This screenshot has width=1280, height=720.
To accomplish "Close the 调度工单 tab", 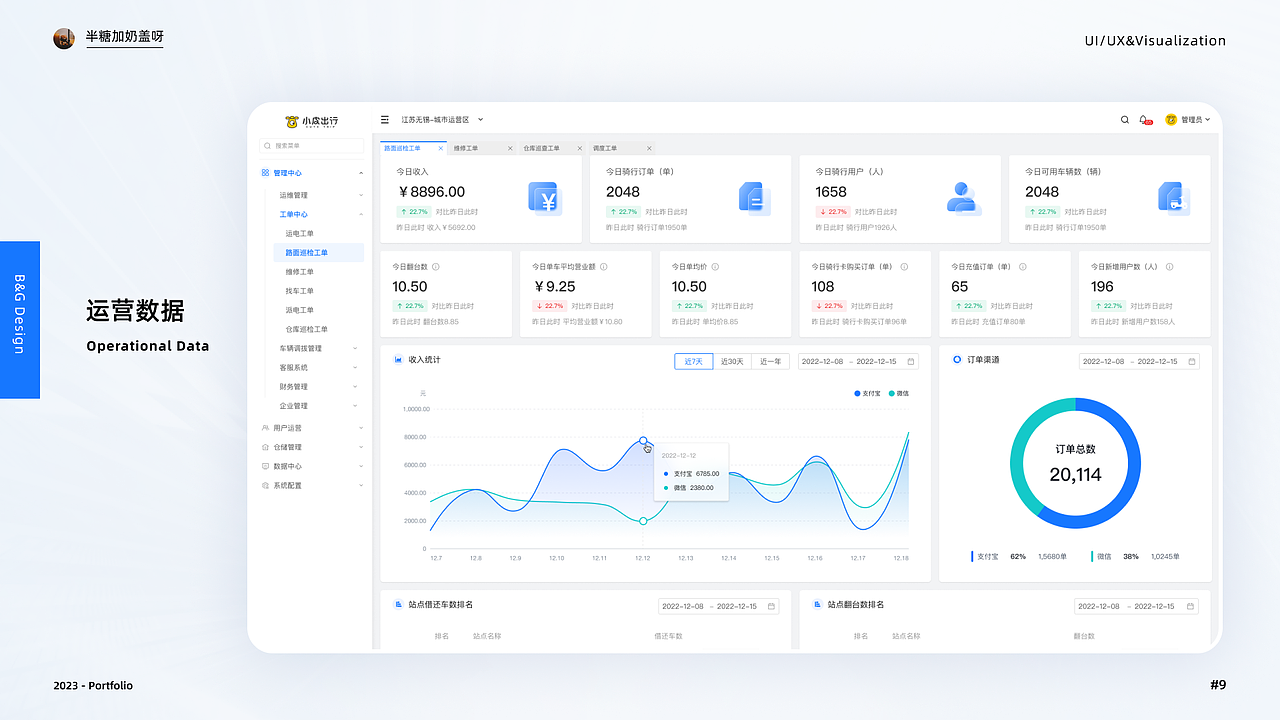I will [649, 148].
